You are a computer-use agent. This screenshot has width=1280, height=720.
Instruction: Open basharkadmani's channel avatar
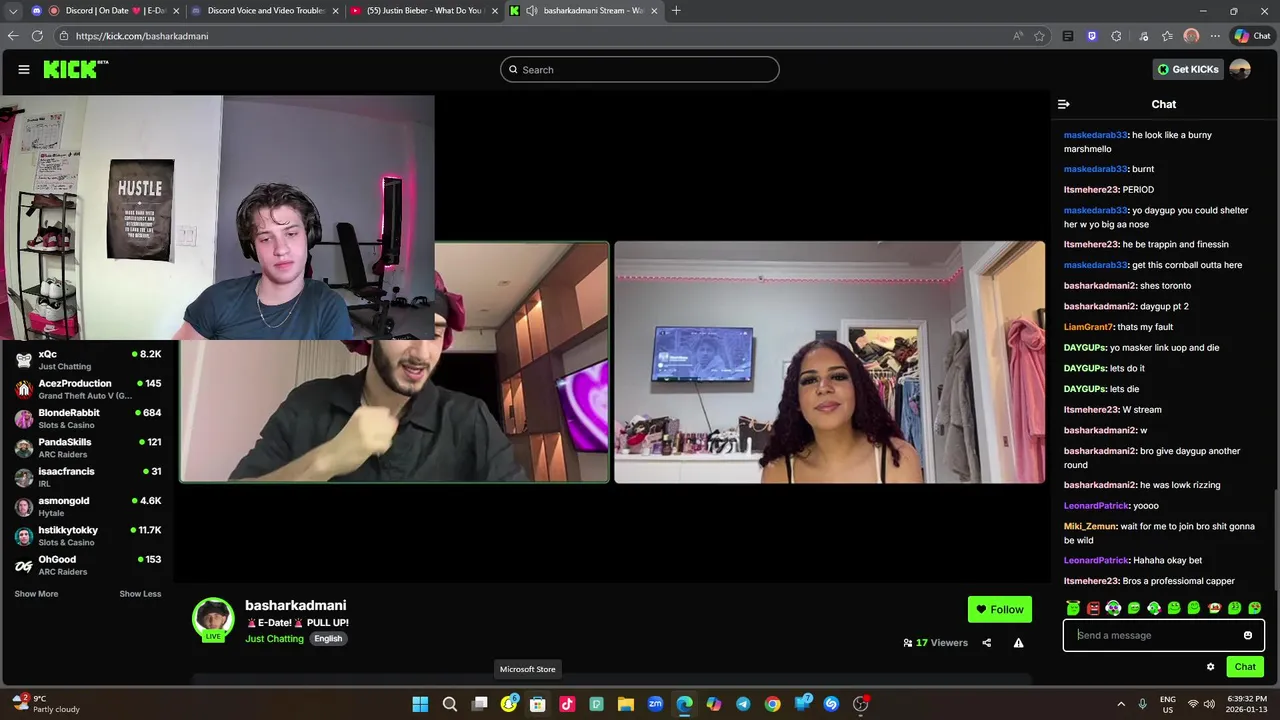[x=213, y=619]
